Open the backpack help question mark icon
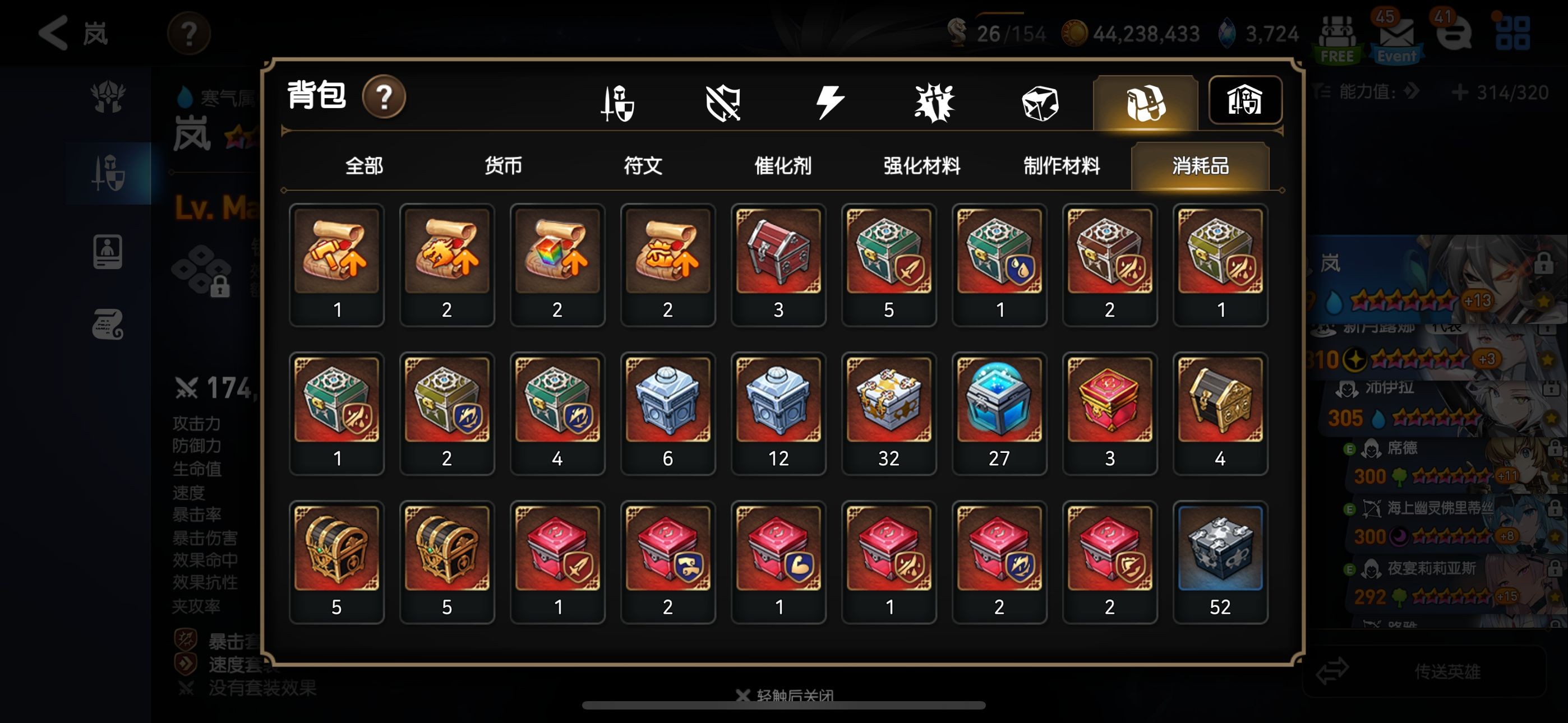Image resolution: width=1568 pixels, height=723 pixels. click(x=384, y=97)
